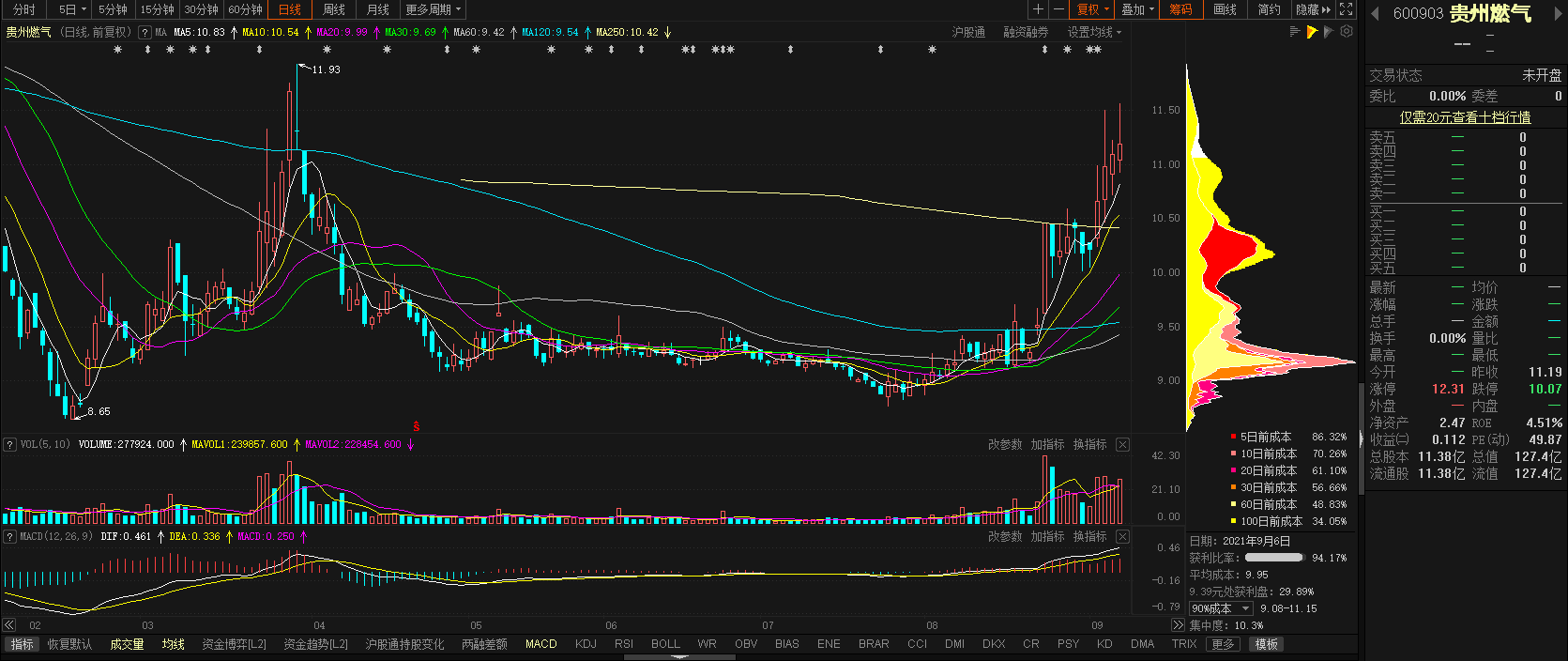Open the 90%成本 combo box
The height and width of the screenshot is (661, 1568).
(1221, 608)
